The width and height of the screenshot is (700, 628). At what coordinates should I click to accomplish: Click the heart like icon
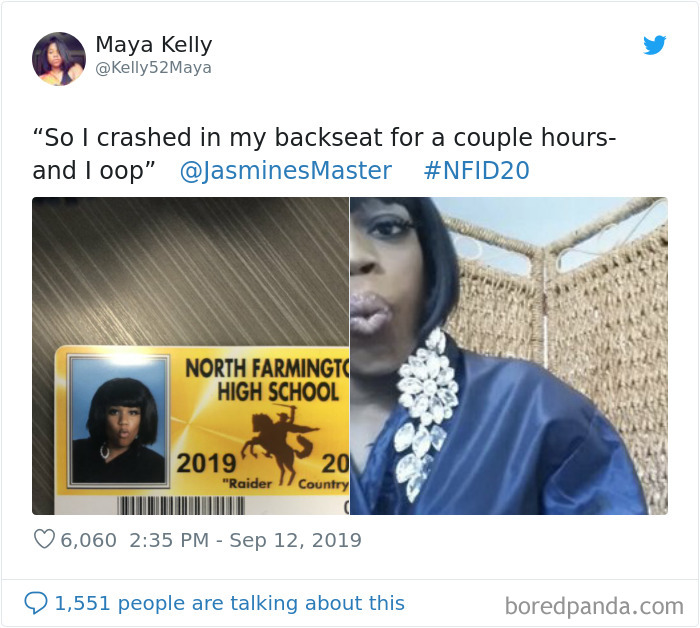[x=44, y=539]
